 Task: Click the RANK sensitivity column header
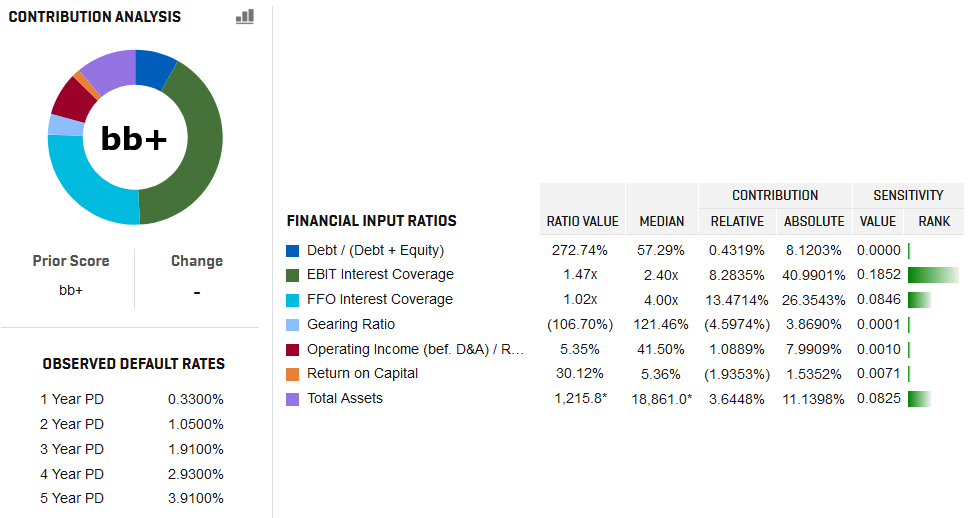[934, 221]
